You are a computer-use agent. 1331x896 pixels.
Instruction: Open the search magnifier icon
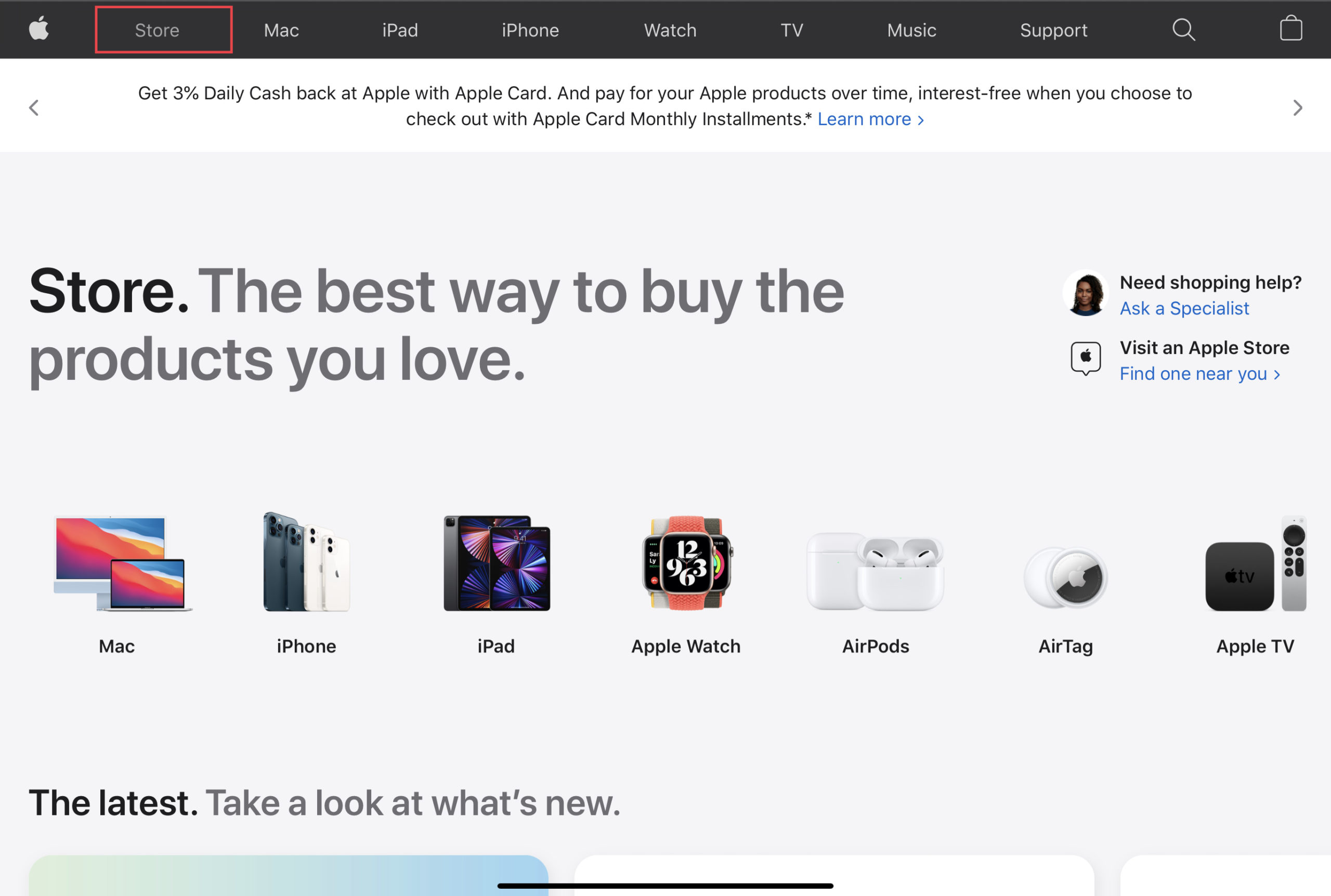(1183, 30)
